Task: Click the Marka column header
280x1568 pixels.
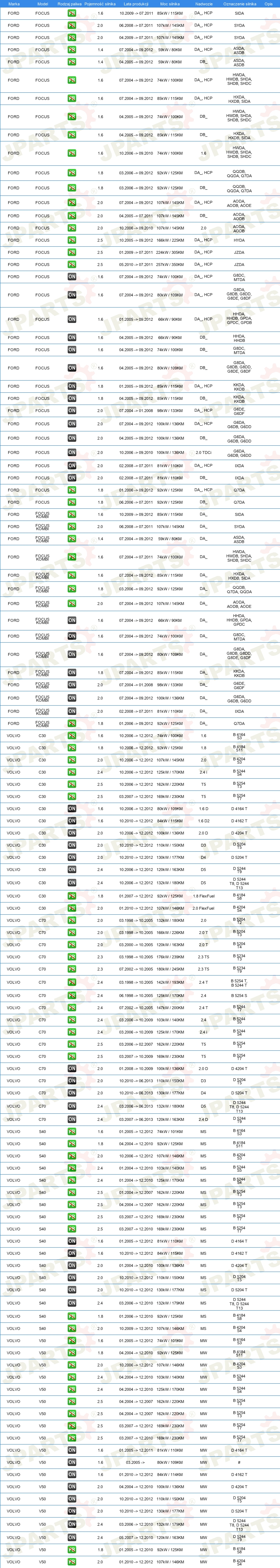Action: tap(13, 4)
